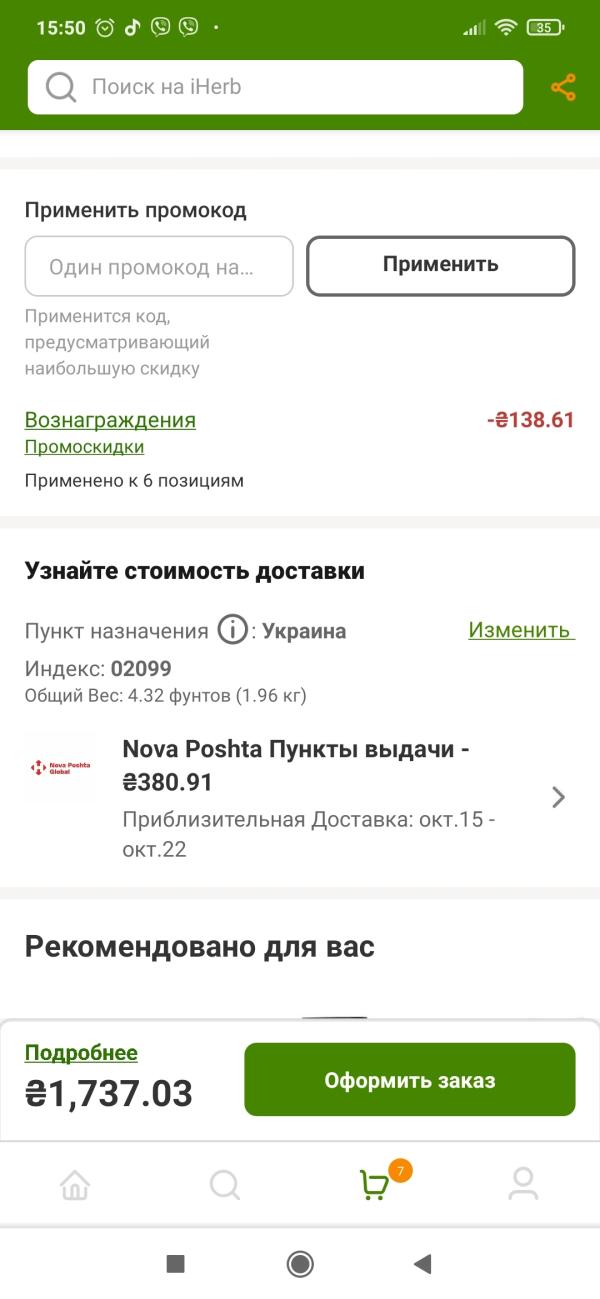Open the Промоскидки link
The height and width of the screenshot is (1299, 600).
tap(84, 447)
